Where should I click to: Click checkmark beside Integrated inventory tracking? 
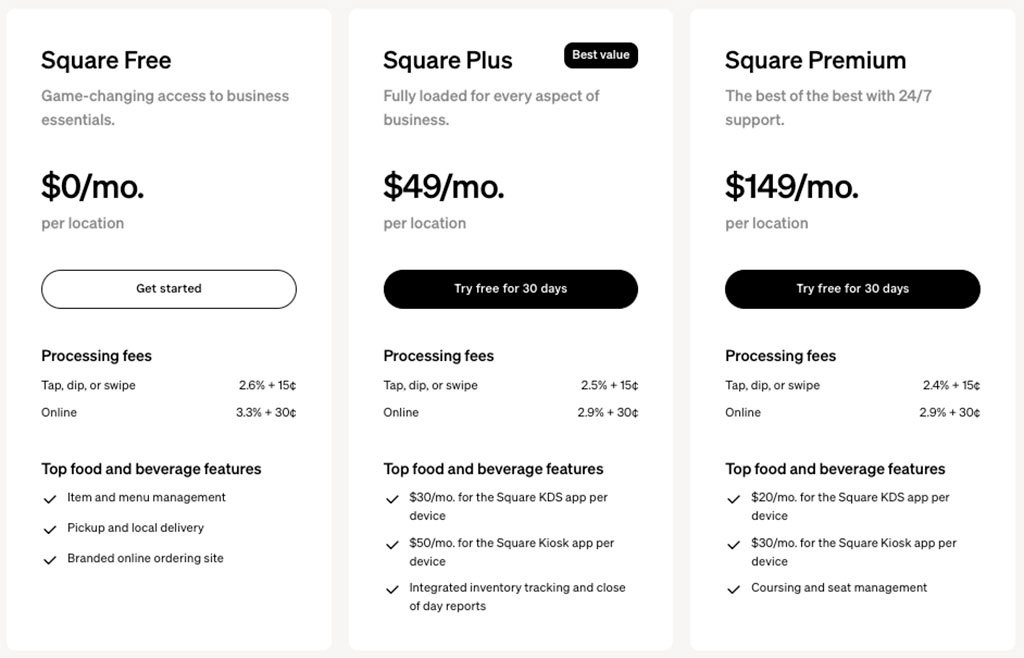click(392, 590)
